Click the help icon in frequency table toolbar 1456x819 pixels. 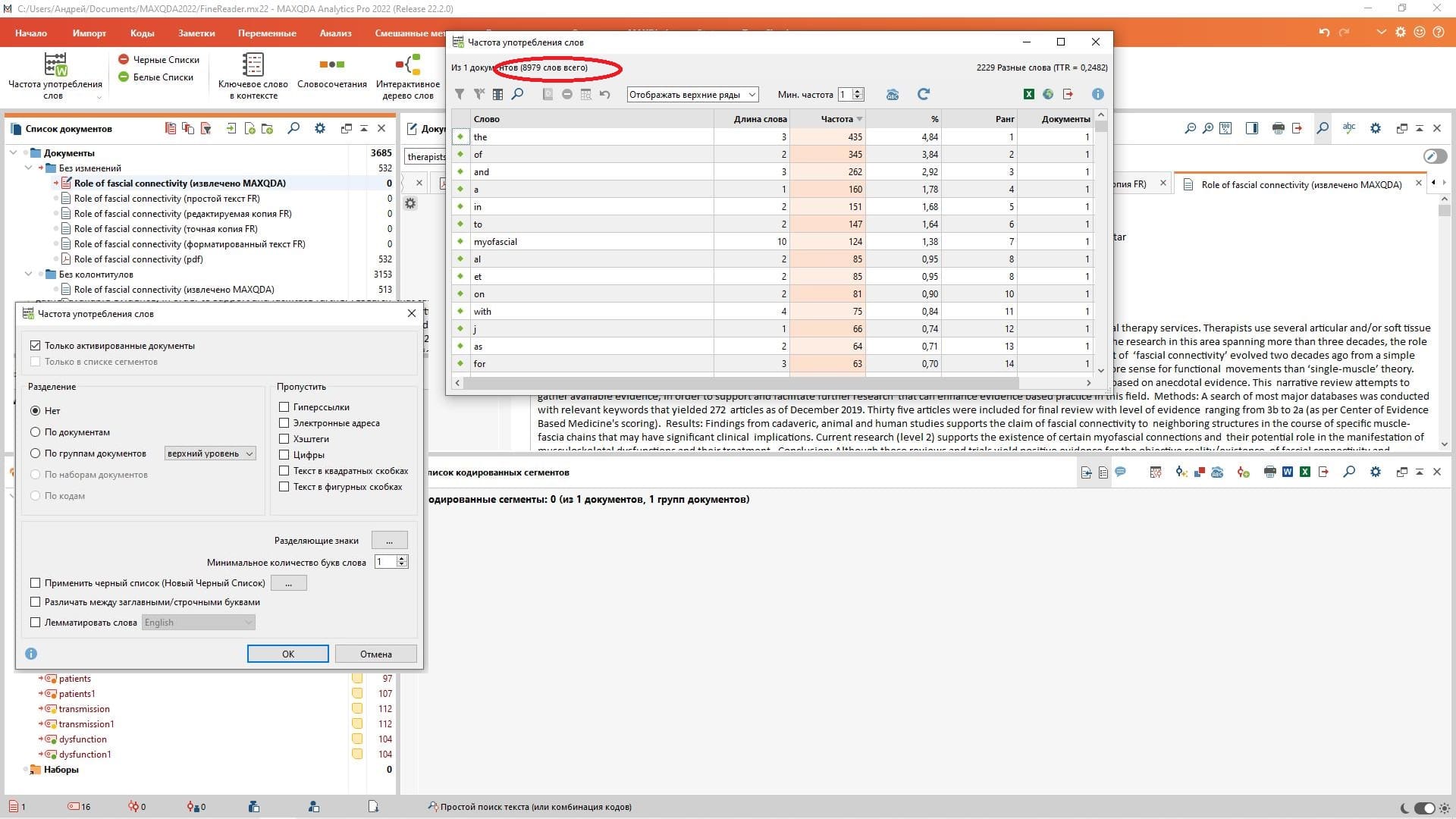pos(1096,94)
